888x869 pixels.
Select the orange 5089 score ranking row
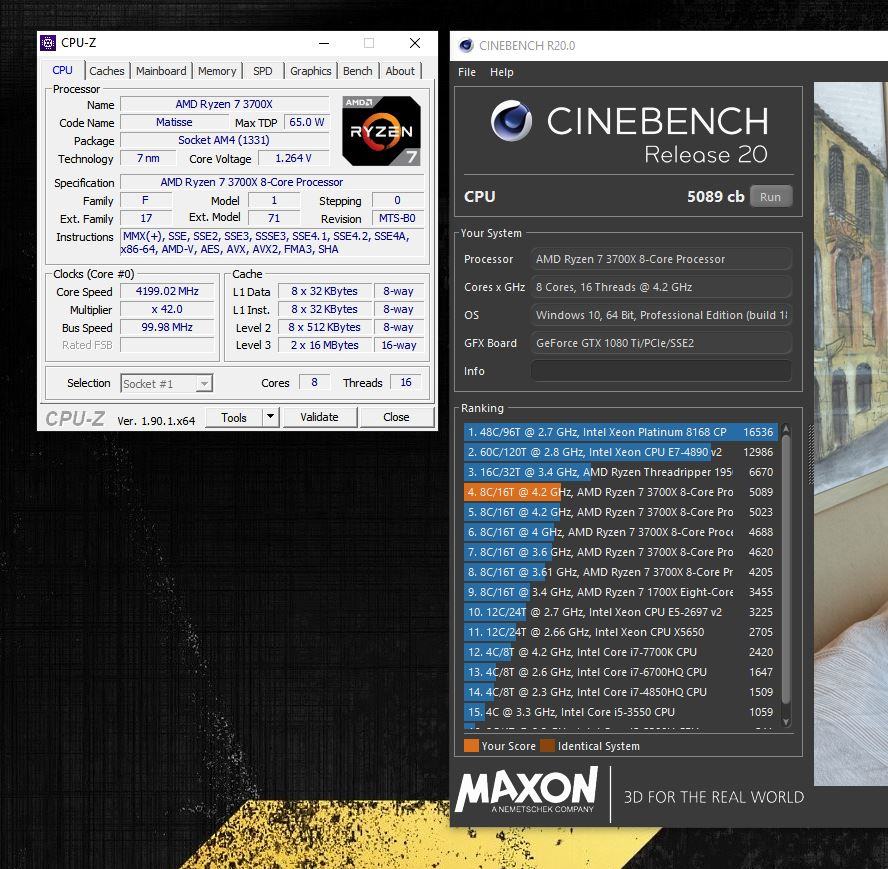(621, 492)
